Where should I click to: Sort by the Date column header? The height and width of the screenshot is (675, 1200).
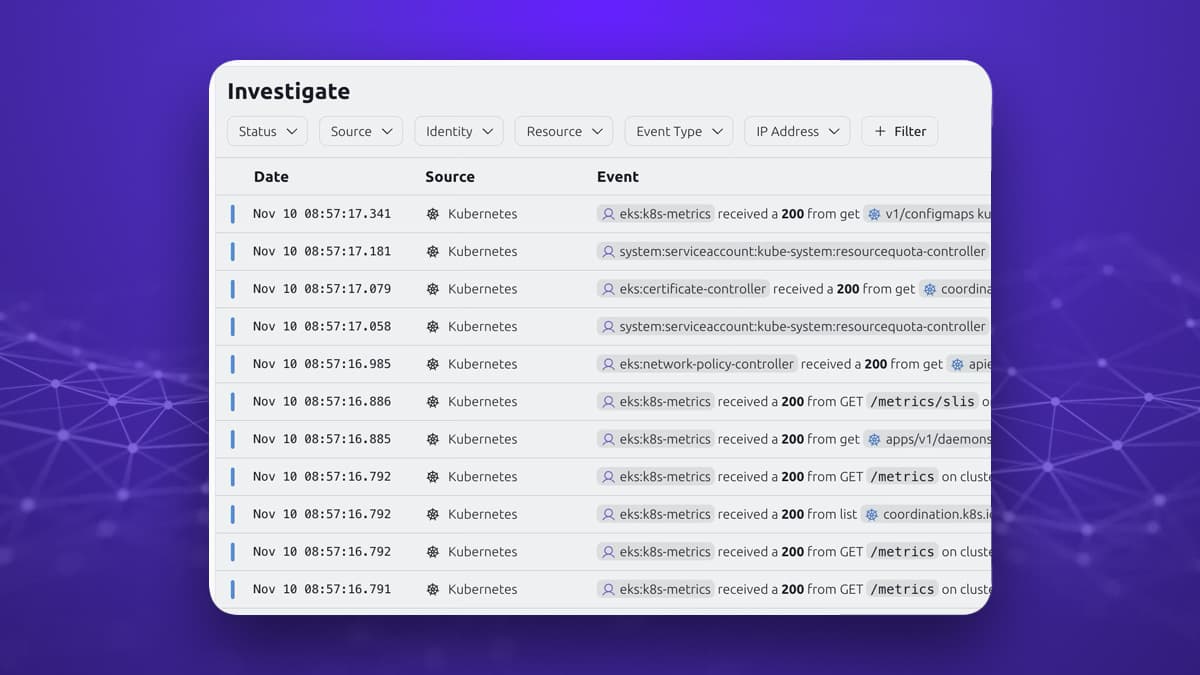pos(271,177)
